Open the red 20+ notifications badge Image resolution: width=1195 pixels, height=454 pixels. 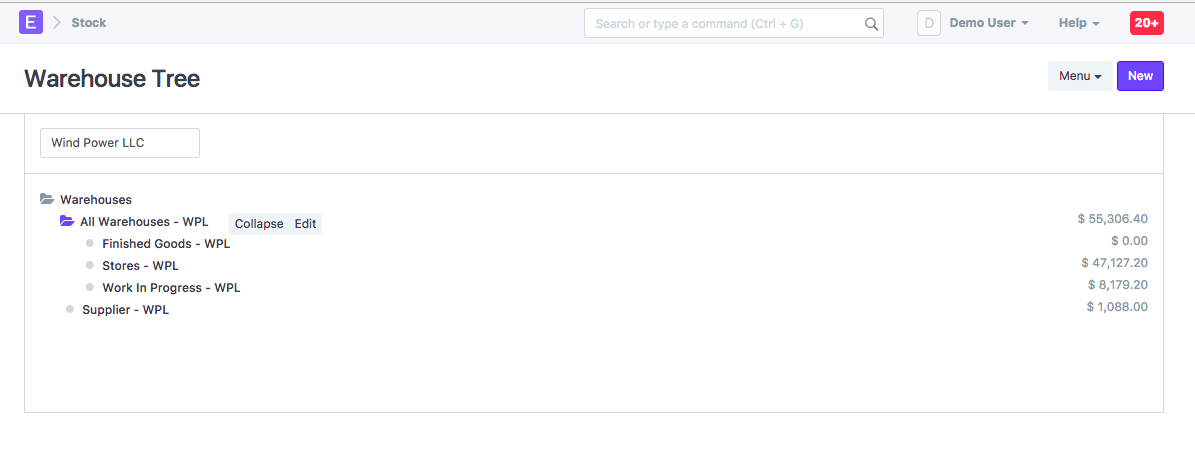1146,23
